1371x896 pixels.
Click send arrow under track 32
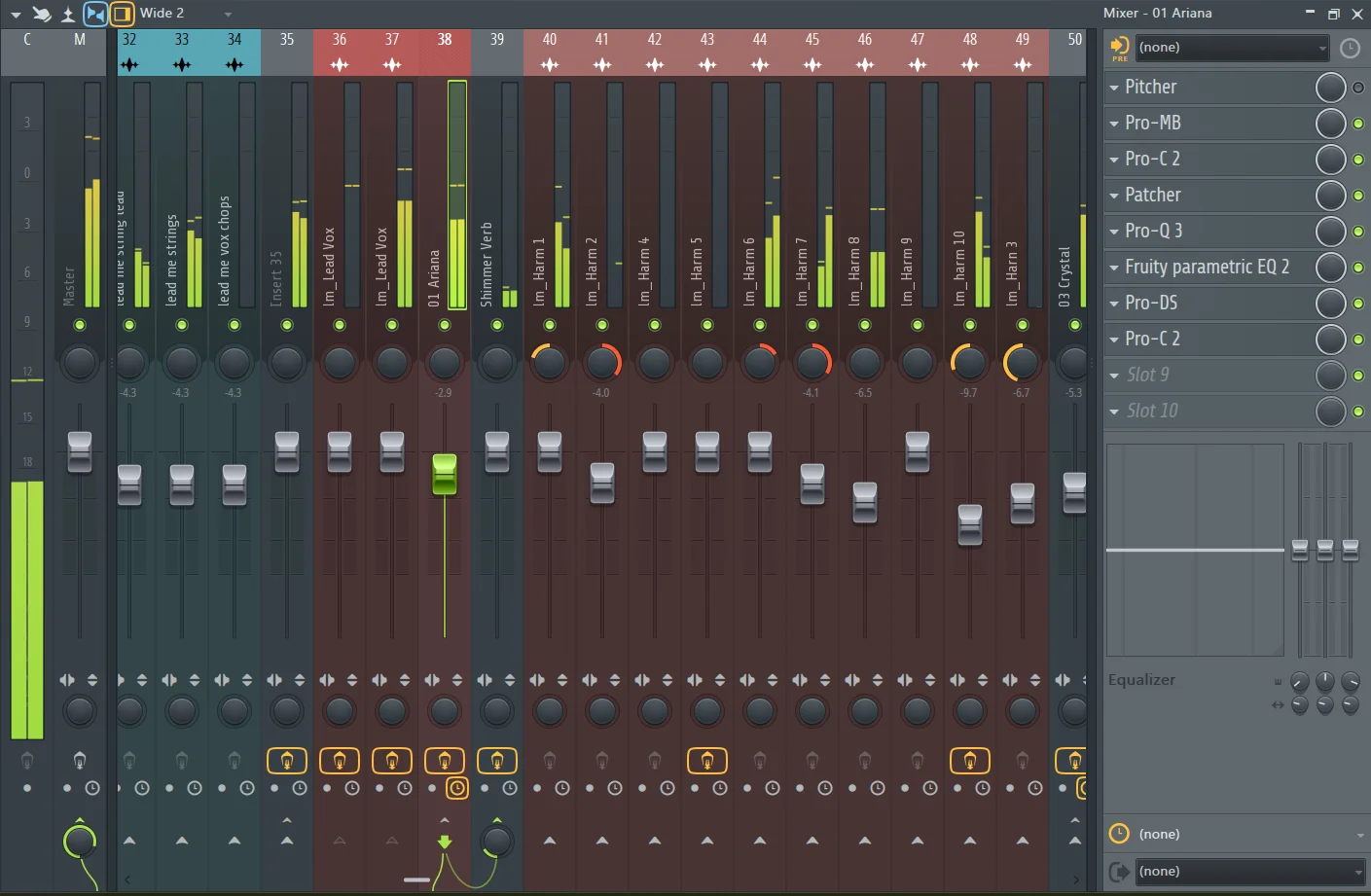click(129, 841)
